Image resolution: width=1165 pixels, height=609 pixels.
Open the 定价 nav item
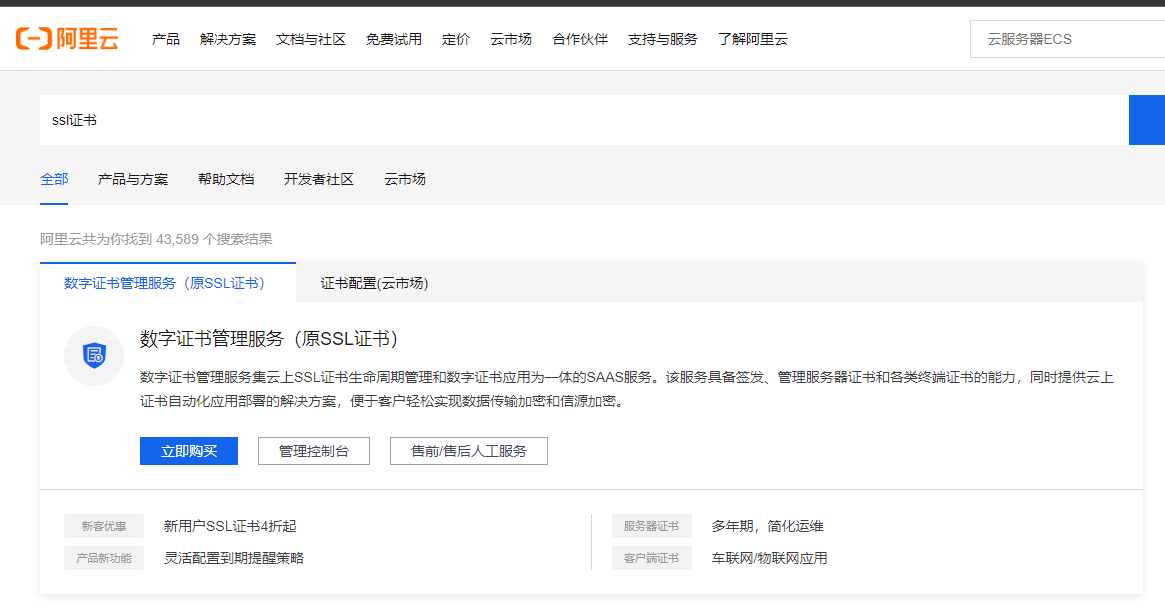pyautogui.click(x=455, y=39)
